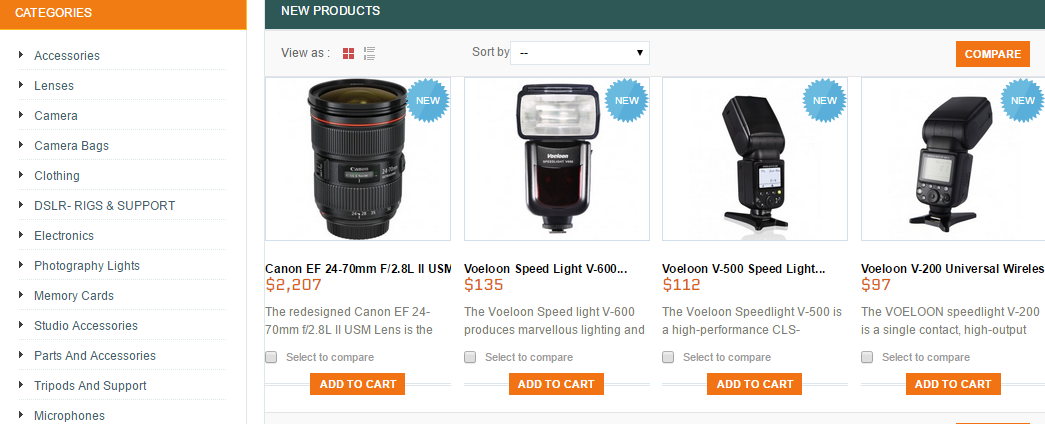Open Voeloon V-200 Universal Wireless title link
The width and height of the screenshot is (1045, 424).
coord(952,269)
